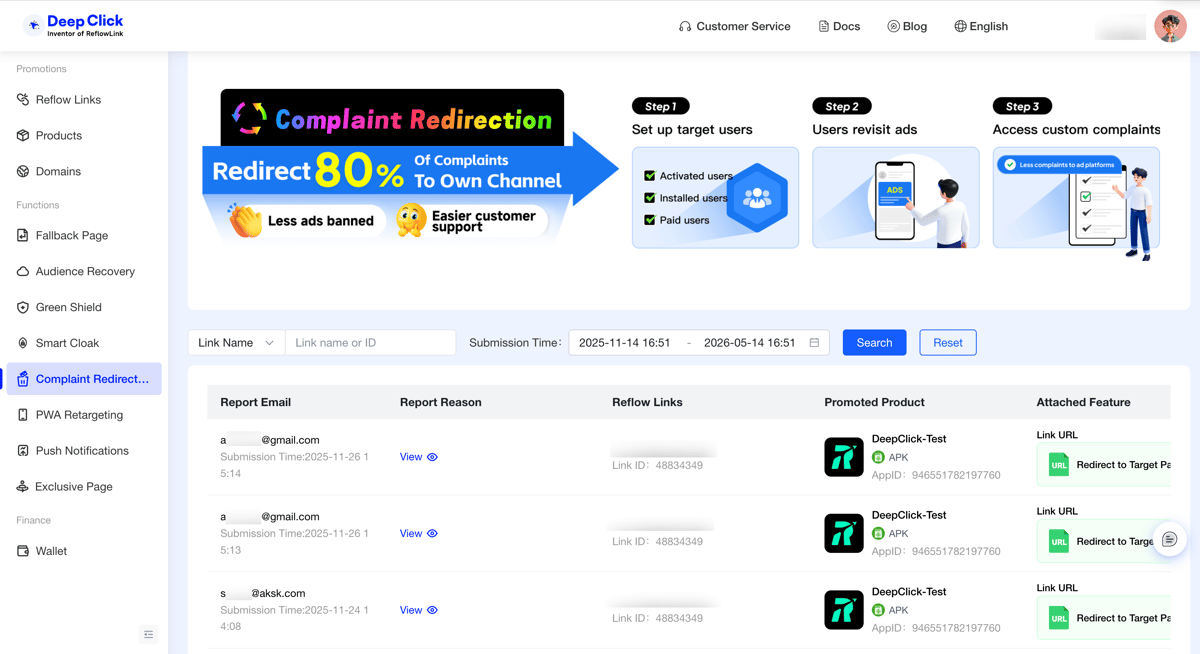Select Push Notifications in sidebar
The height and width of the screenshot is (654, 1200).
tap(84, 451)
